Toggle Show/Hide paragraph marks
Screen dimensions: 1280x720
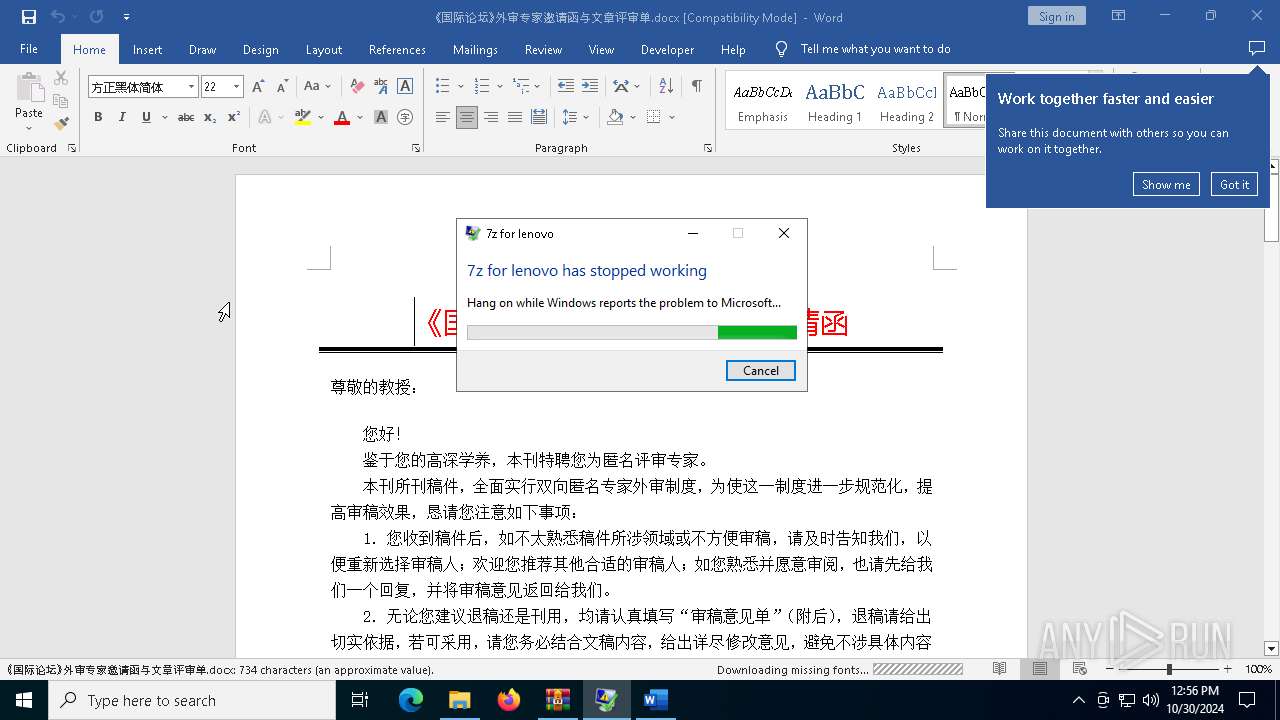pyautogui.click(x=696, y=87)
